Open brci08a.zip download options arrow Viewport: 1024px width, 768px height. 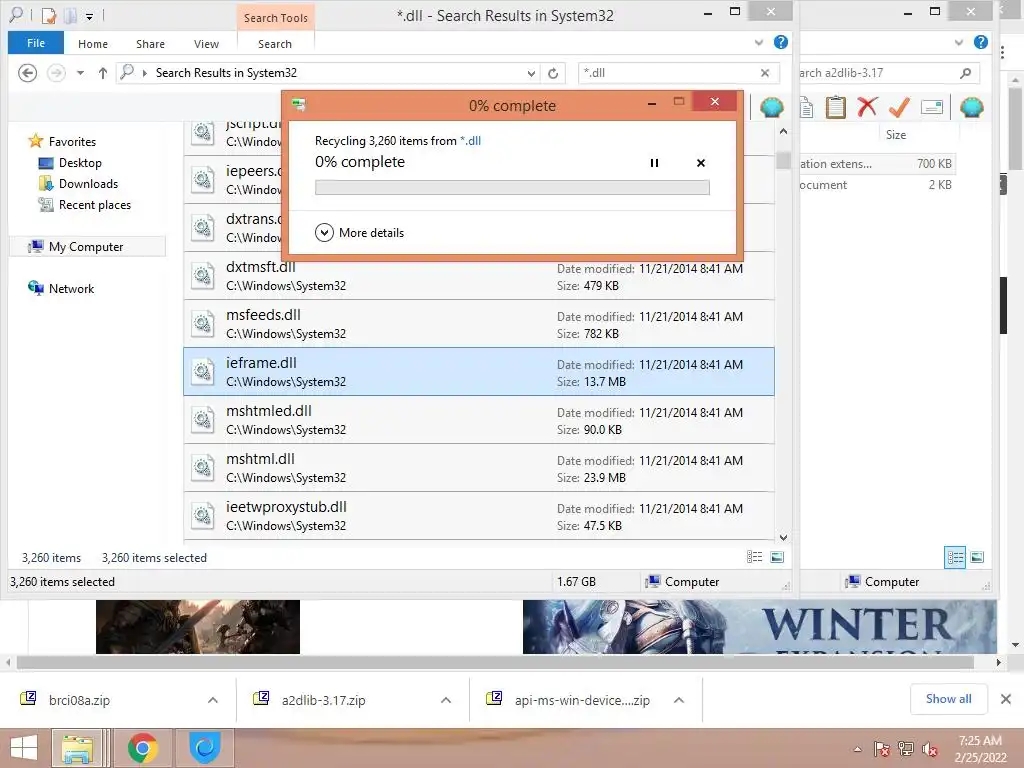click(x=213, y=700)
